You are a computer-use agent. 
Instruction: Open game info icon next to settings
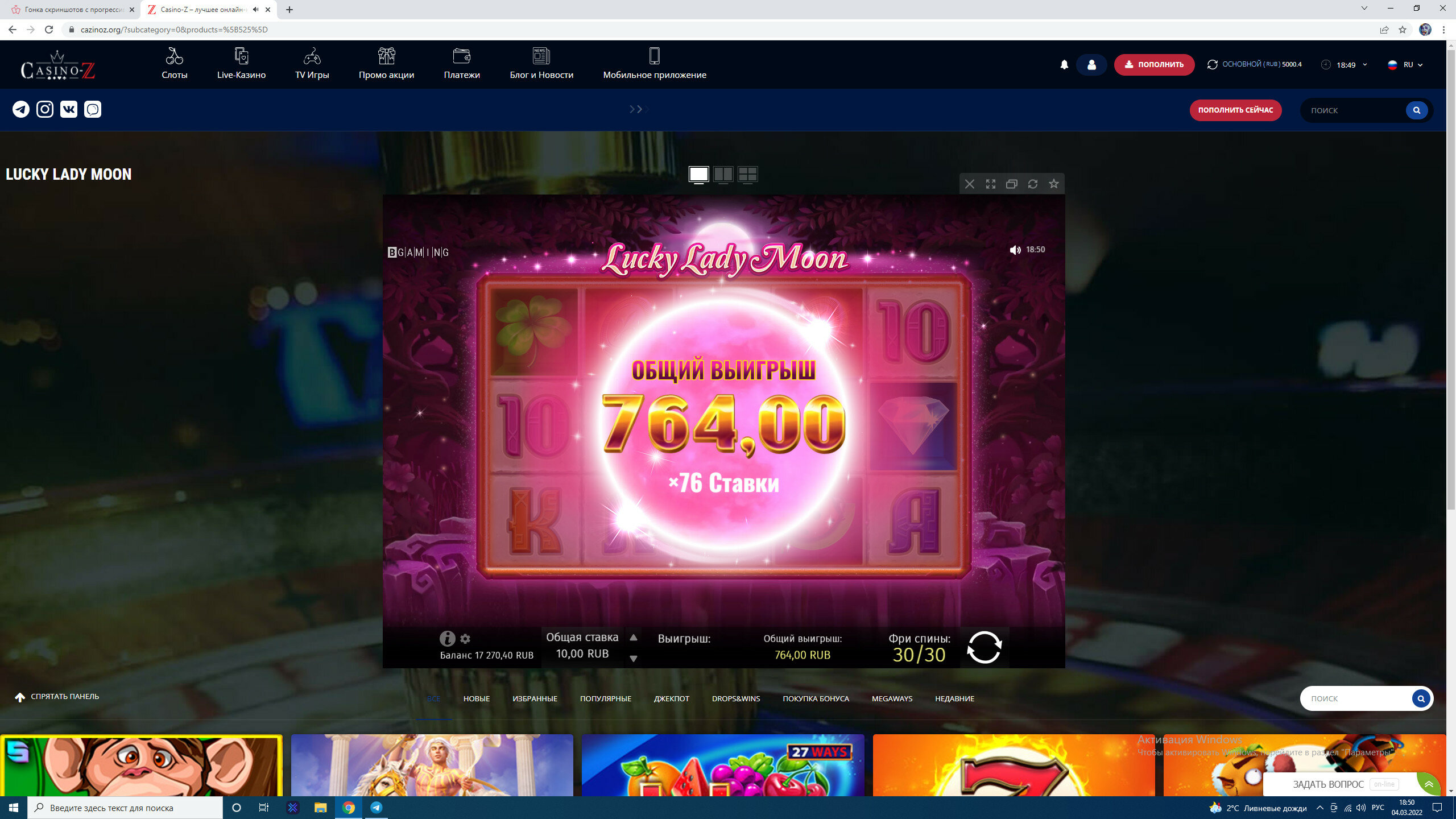[447, 639]
